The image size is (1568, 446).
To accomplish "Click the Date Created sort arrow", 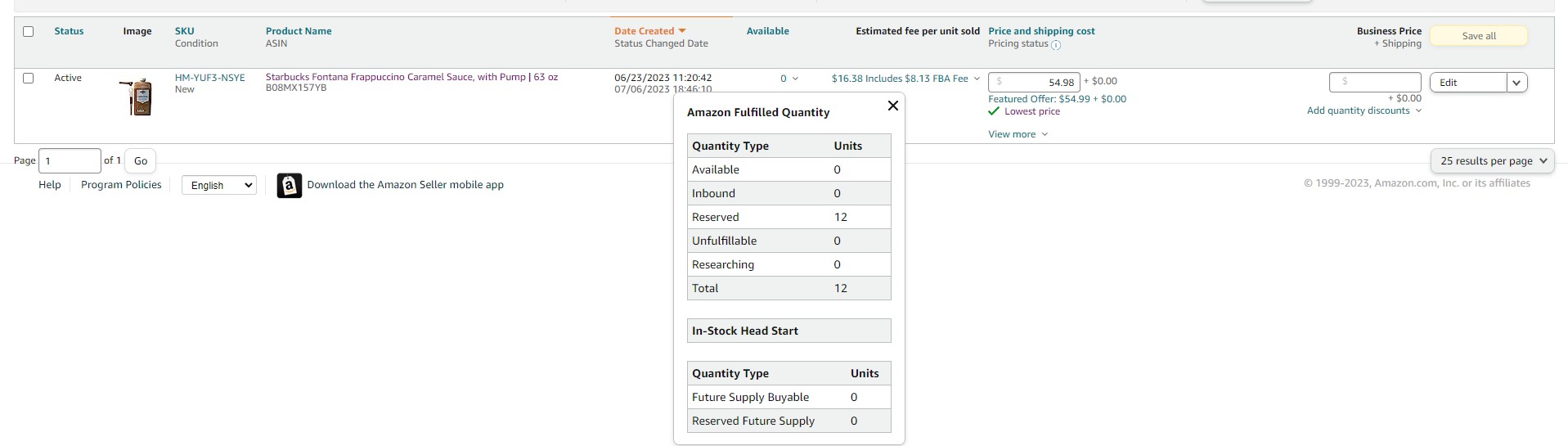I will pyautogui.click(x=682, y=31).
